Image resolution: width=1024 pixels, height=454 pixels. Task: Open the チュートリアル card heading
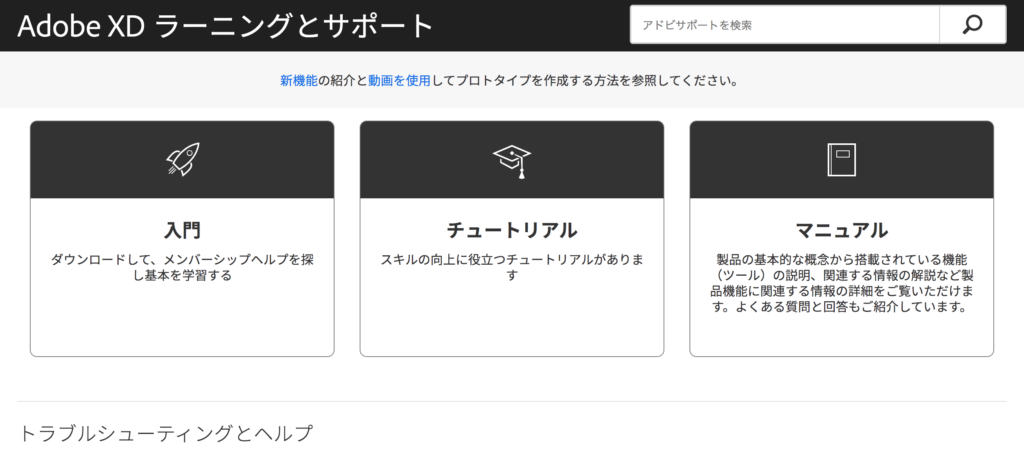point(512,230)
